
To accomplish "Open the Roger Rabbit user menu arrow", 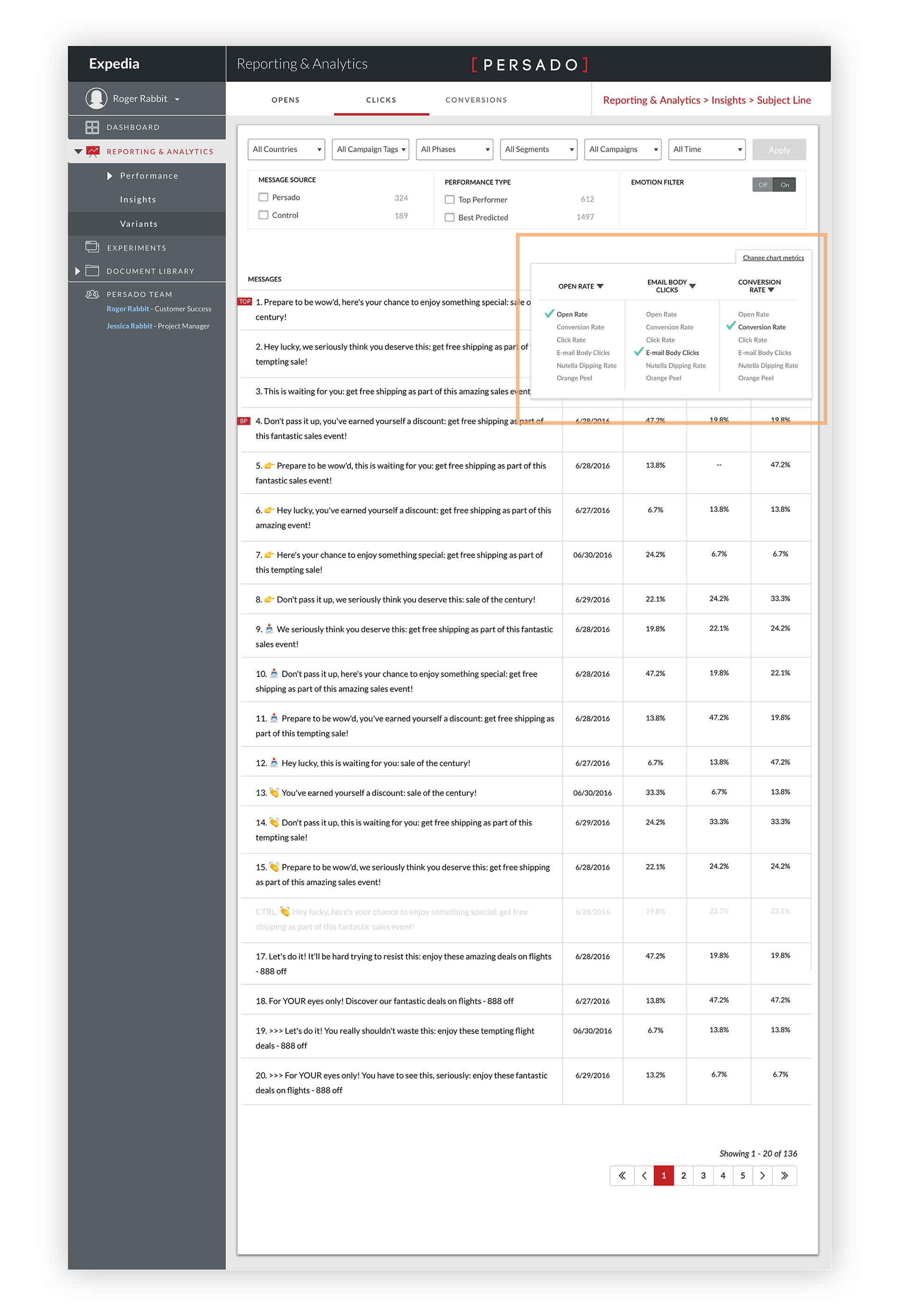I will (177, 99).
